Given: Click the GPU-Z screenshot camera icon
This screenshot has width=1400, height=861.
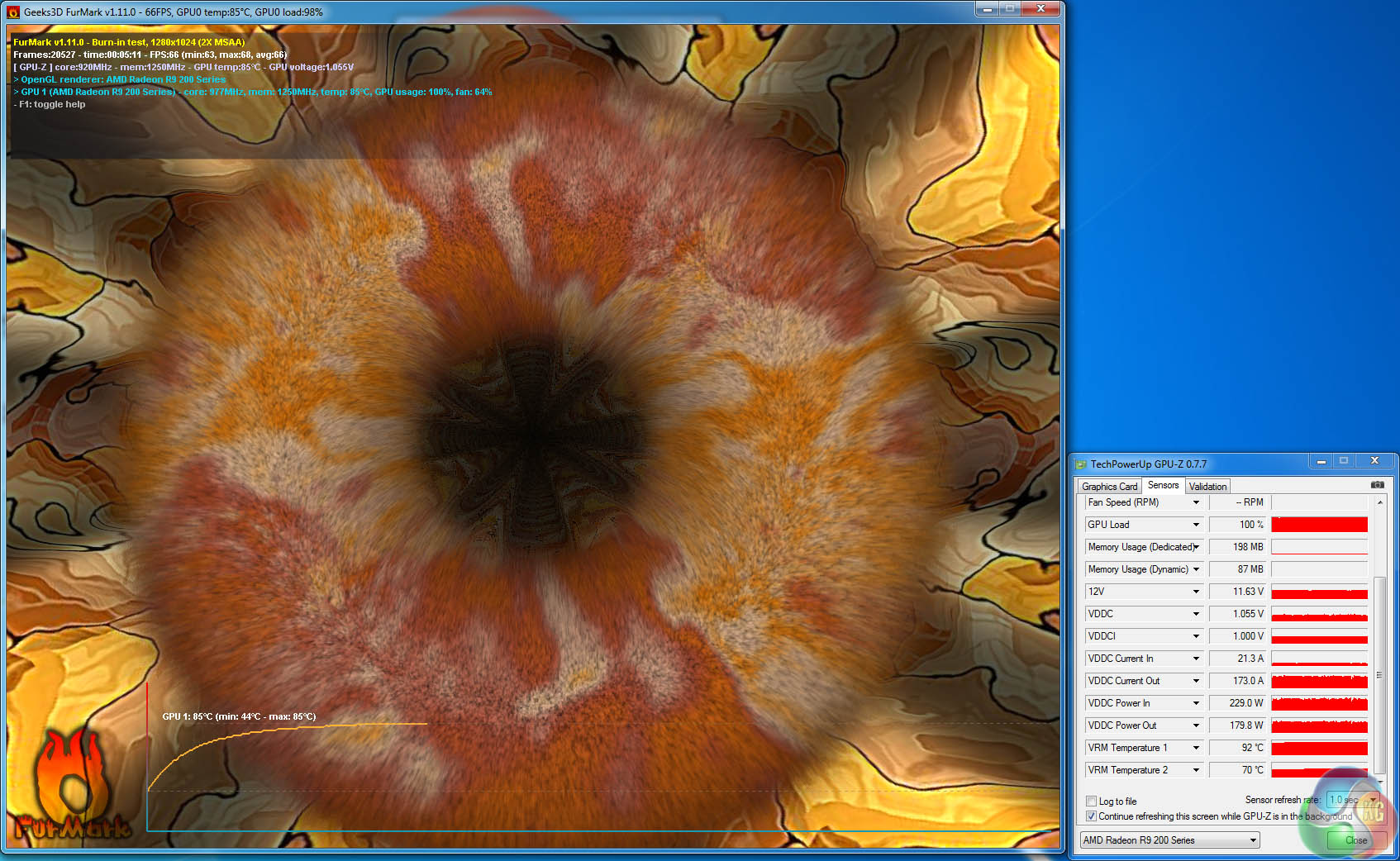Looking at the screenshot, I should coord(1377,485).
